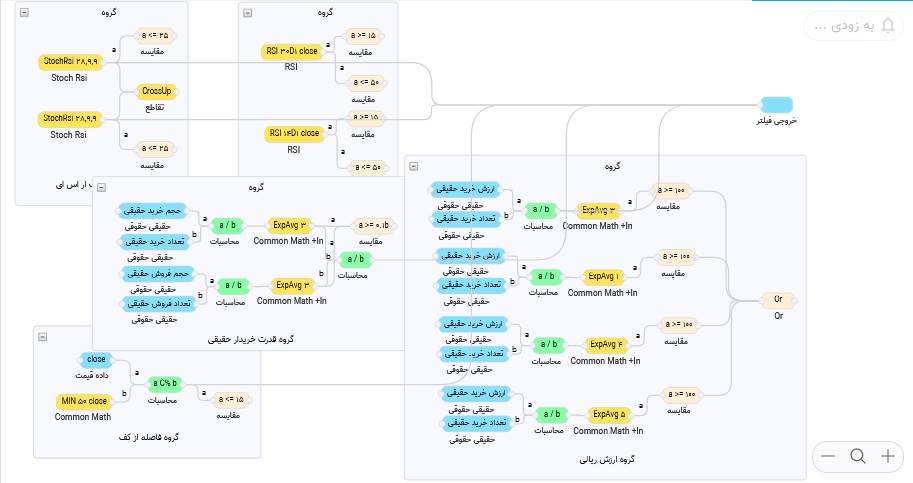Collapse the Stoch Rsi group
The height and width of the screenshot is (483, 913).
[24, 12]
